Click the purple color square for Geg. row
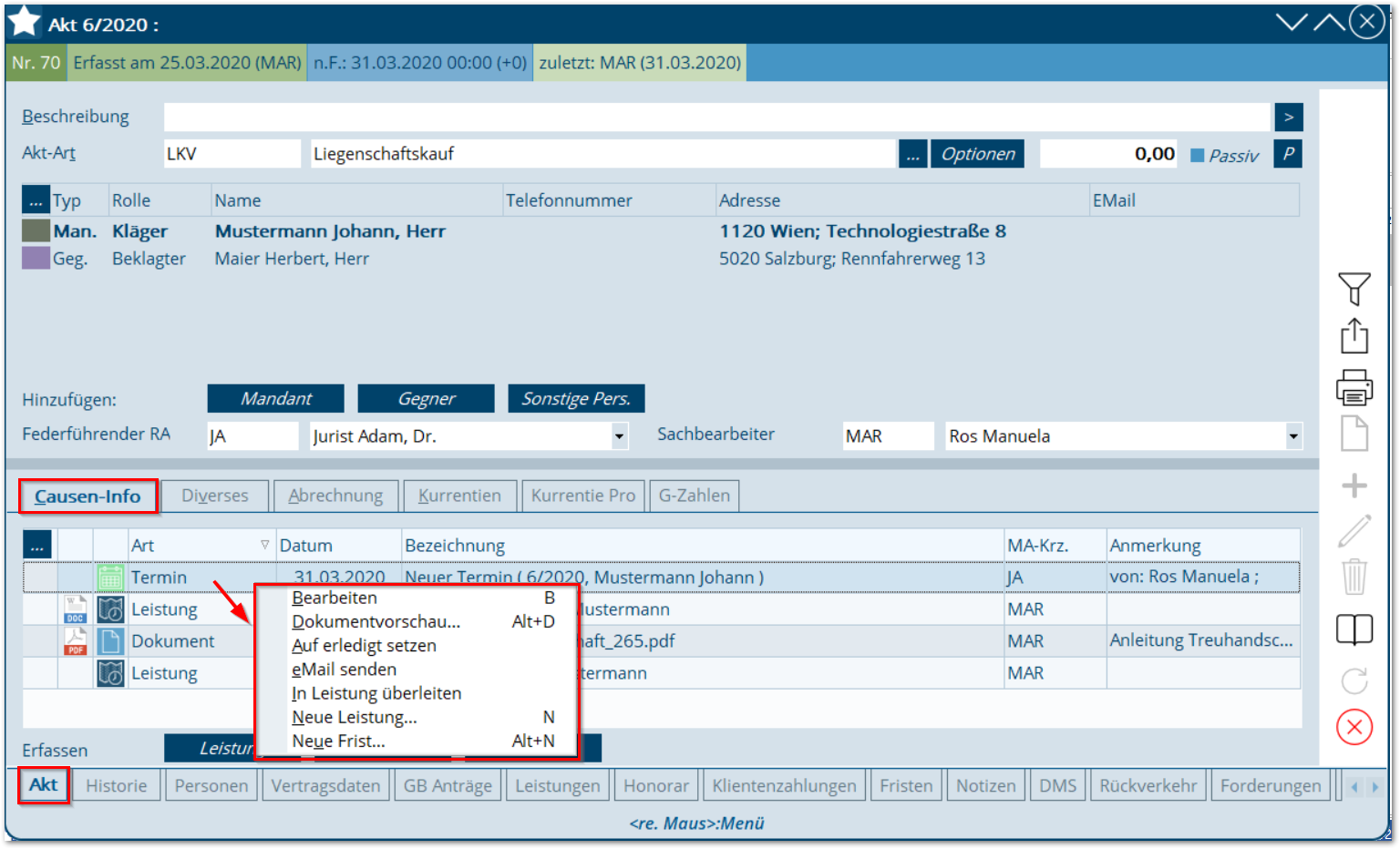Viewport: 1400px width, 849px height. tap(36, 258)
